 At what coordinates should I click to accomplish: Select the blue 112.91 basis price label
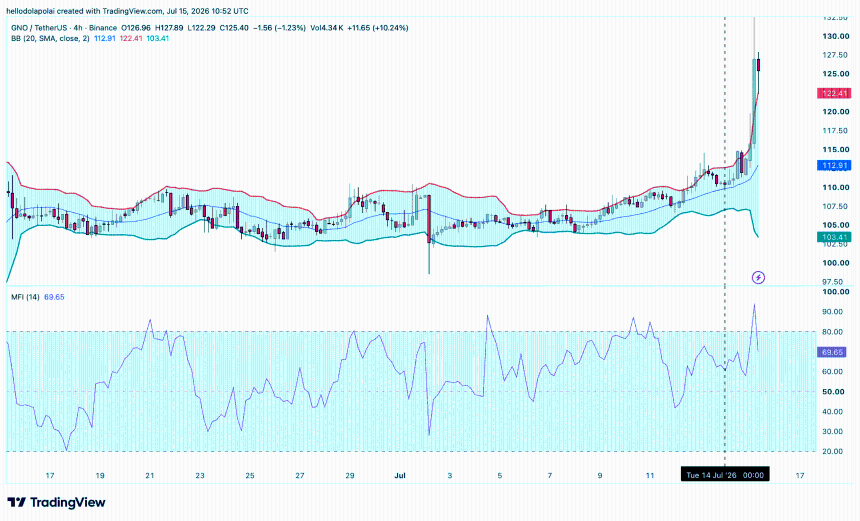point(834,165)
